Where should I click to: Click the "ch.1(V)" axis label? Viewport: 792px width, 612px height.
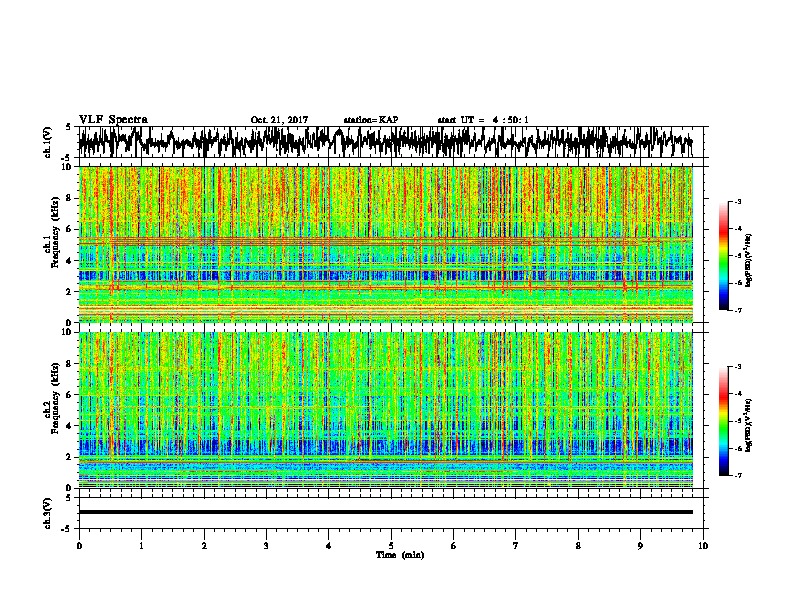click(x=48, y=142)
